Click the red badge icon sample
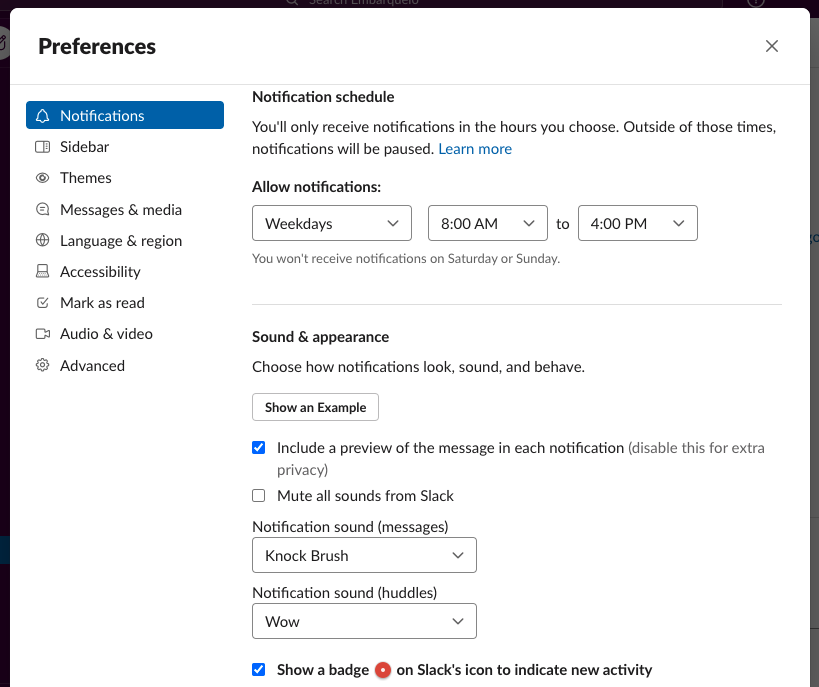 [x=383, y=670]
